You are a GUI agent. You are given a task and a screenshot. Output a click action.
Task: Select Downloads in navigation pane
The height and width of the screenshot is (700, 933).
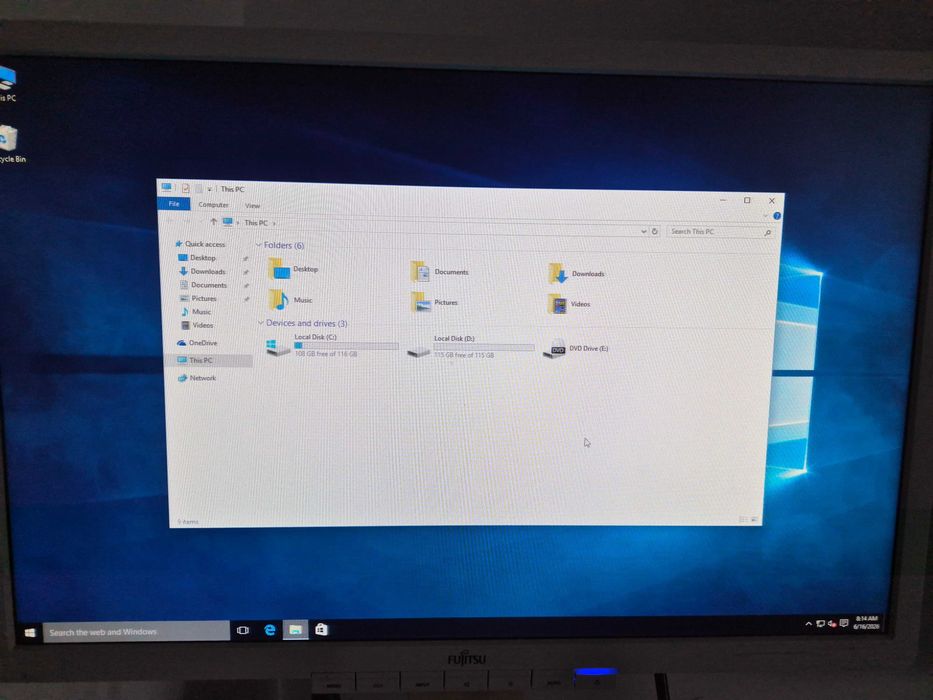point(202,271)
